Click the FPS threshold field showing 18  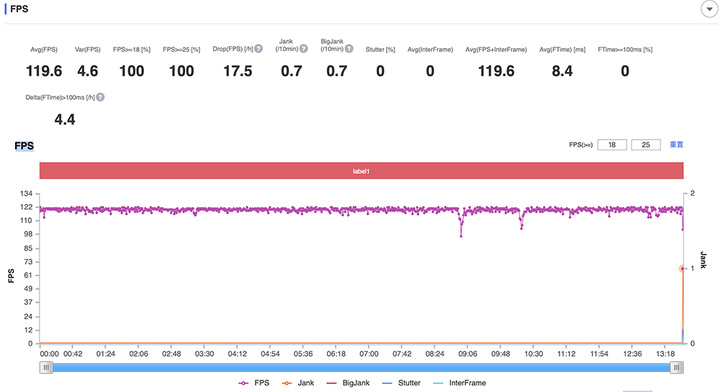point(612,145)
